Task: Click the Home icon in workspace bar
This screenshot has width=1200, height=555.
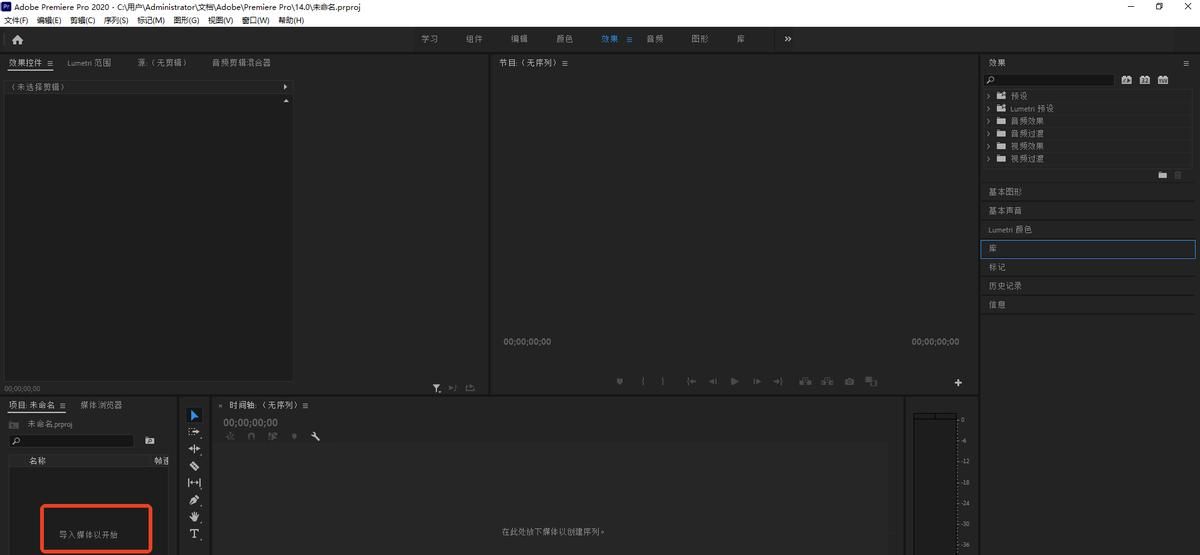Action: [17, 40]
